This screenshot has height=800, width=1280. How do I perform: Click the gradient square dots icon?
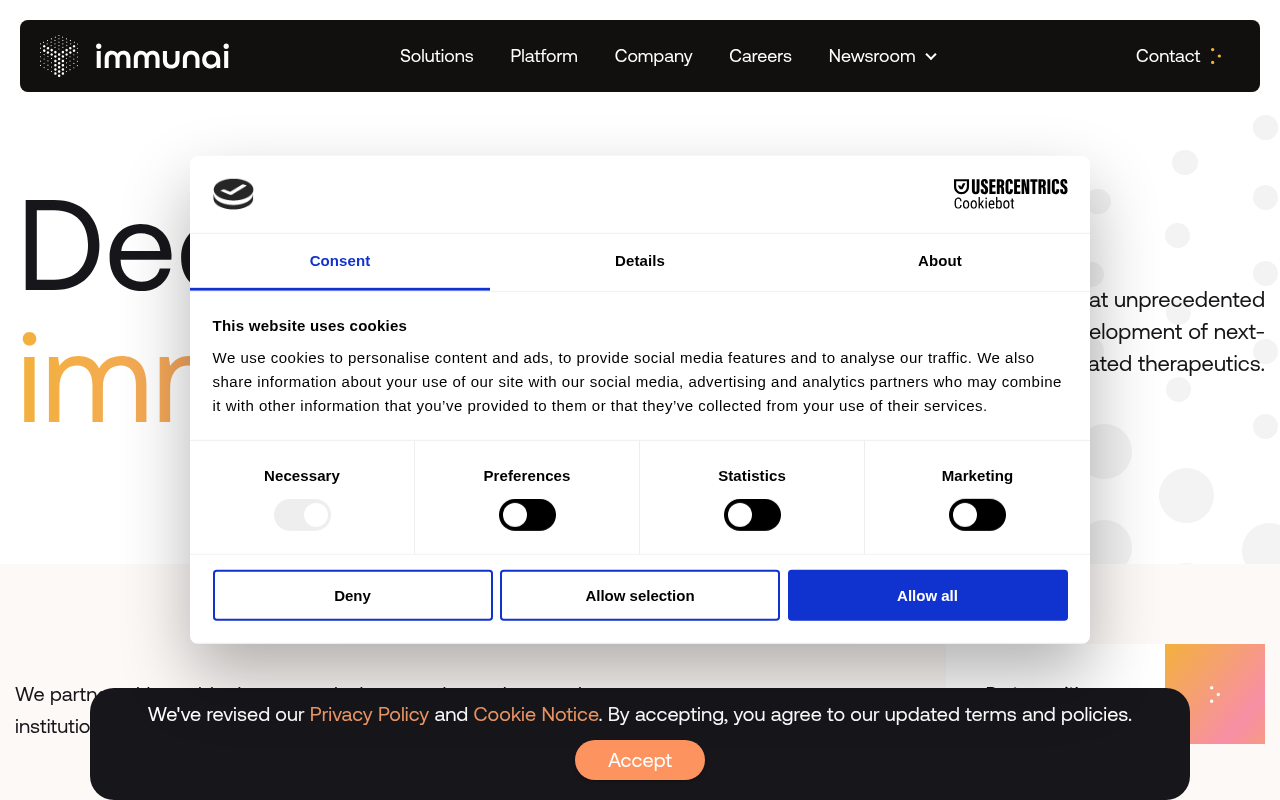[1214, 694]
